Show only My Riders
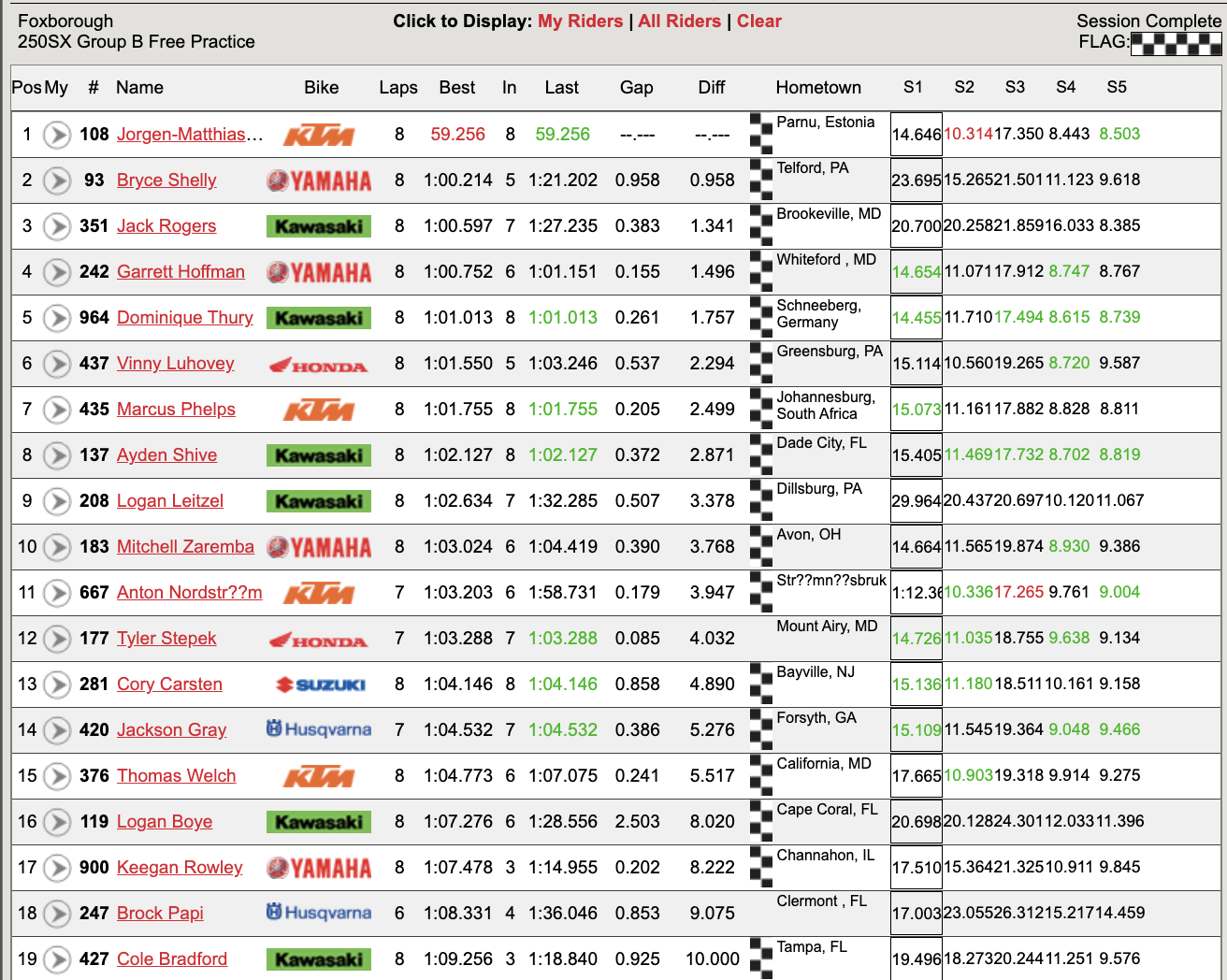The width and height of the screenshot is (1227, 980). pyautogui.click(x=580, y=22)
